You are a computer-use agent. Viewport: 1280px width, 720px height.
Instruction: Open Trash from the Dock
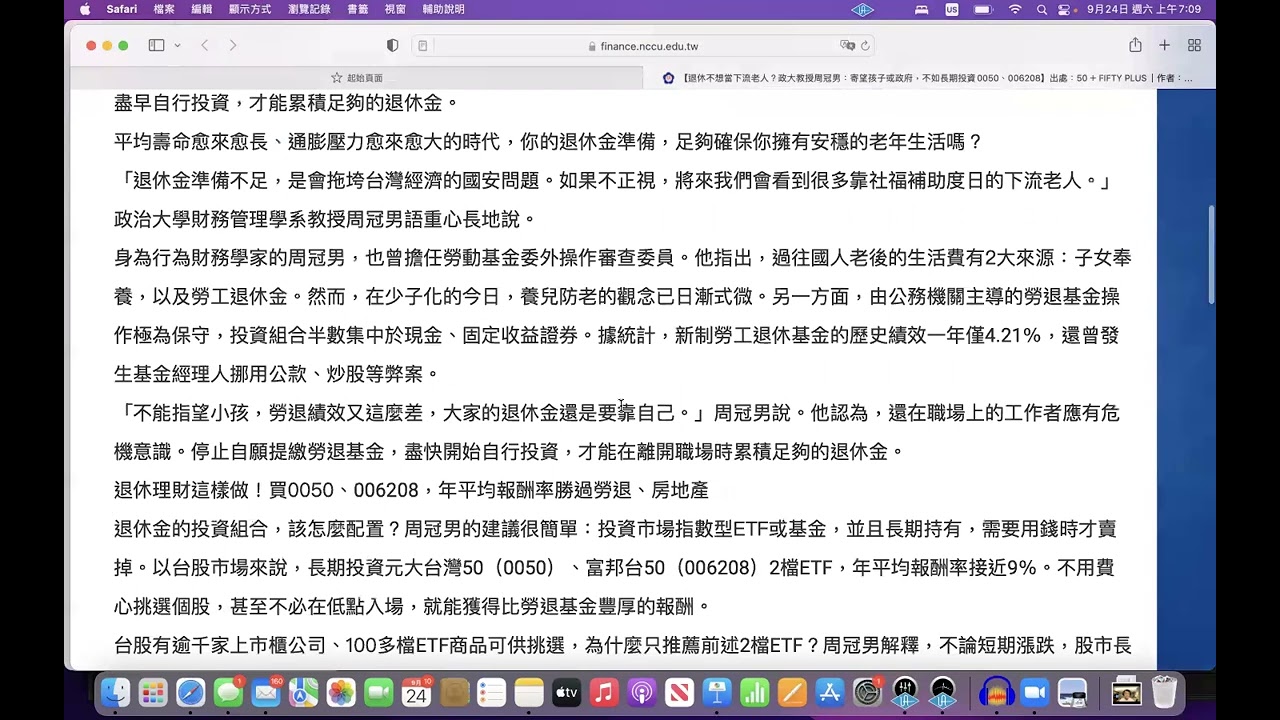pos(1164,692)
